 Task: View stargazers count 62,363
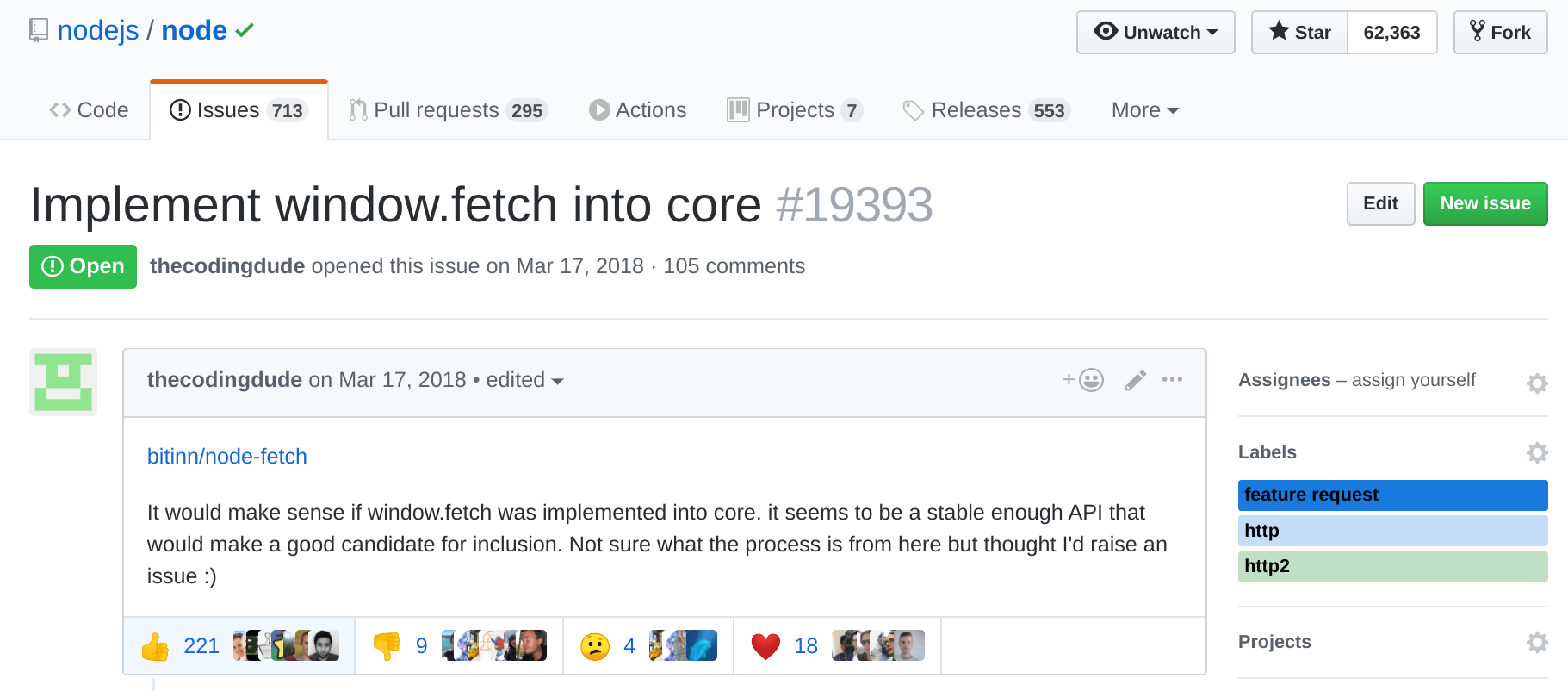1391,33
